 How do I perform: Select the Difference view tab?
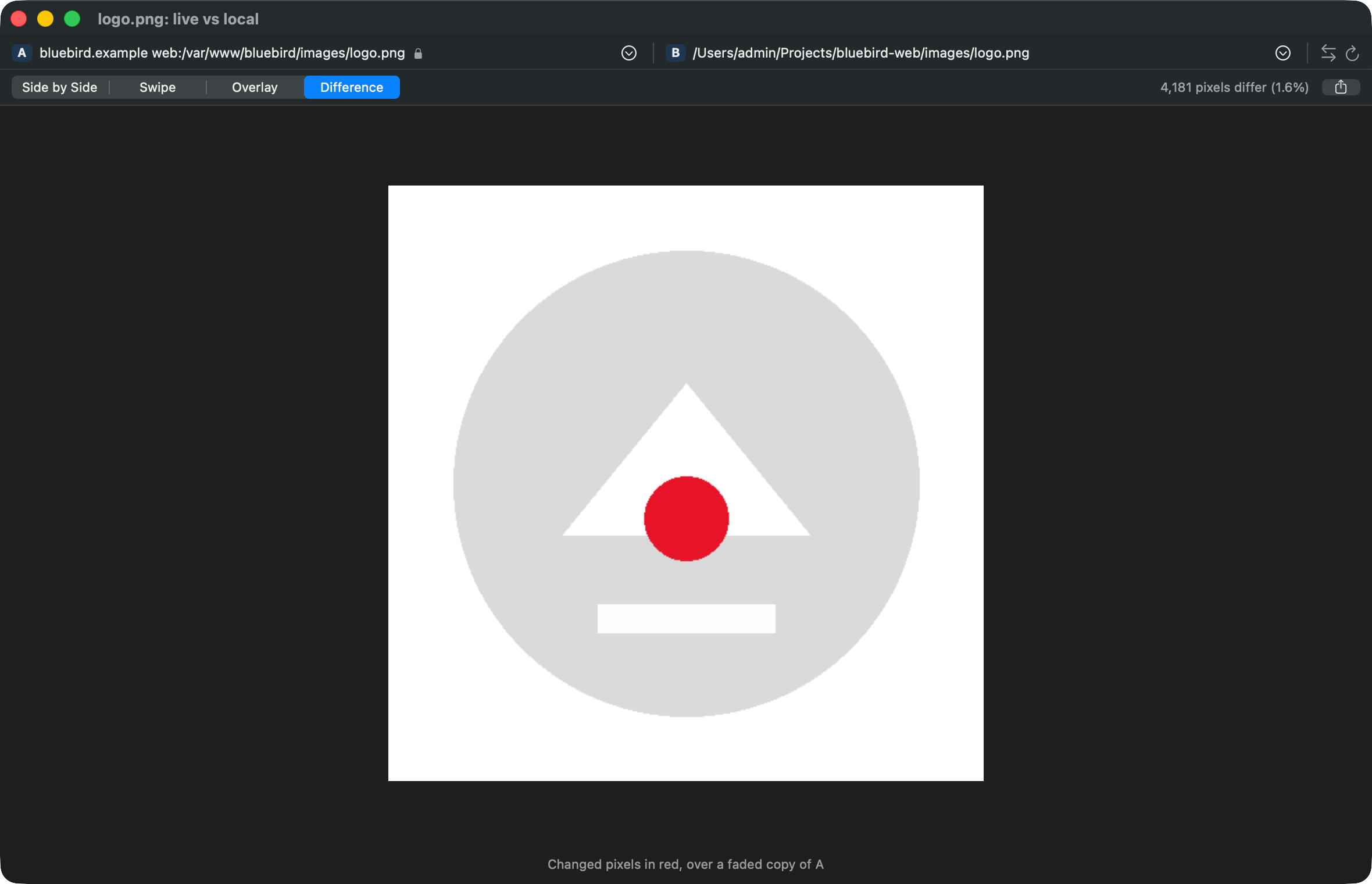pyautogui.click(x=352, y=87)
